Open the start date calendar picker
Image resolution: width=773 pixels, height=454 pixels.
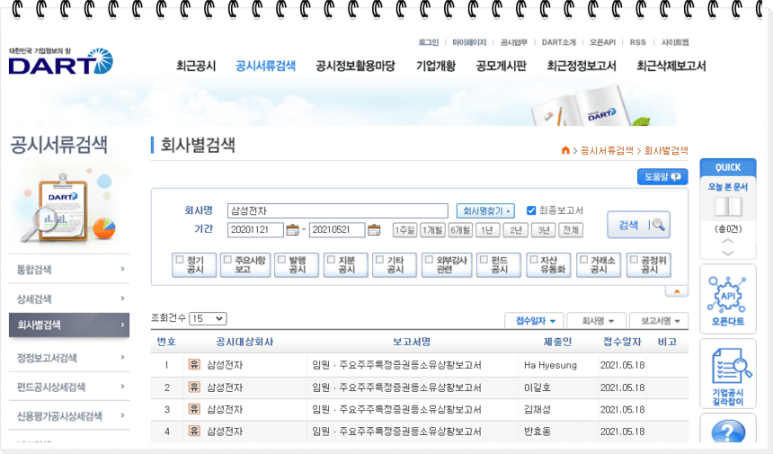[x=293, y=230]
